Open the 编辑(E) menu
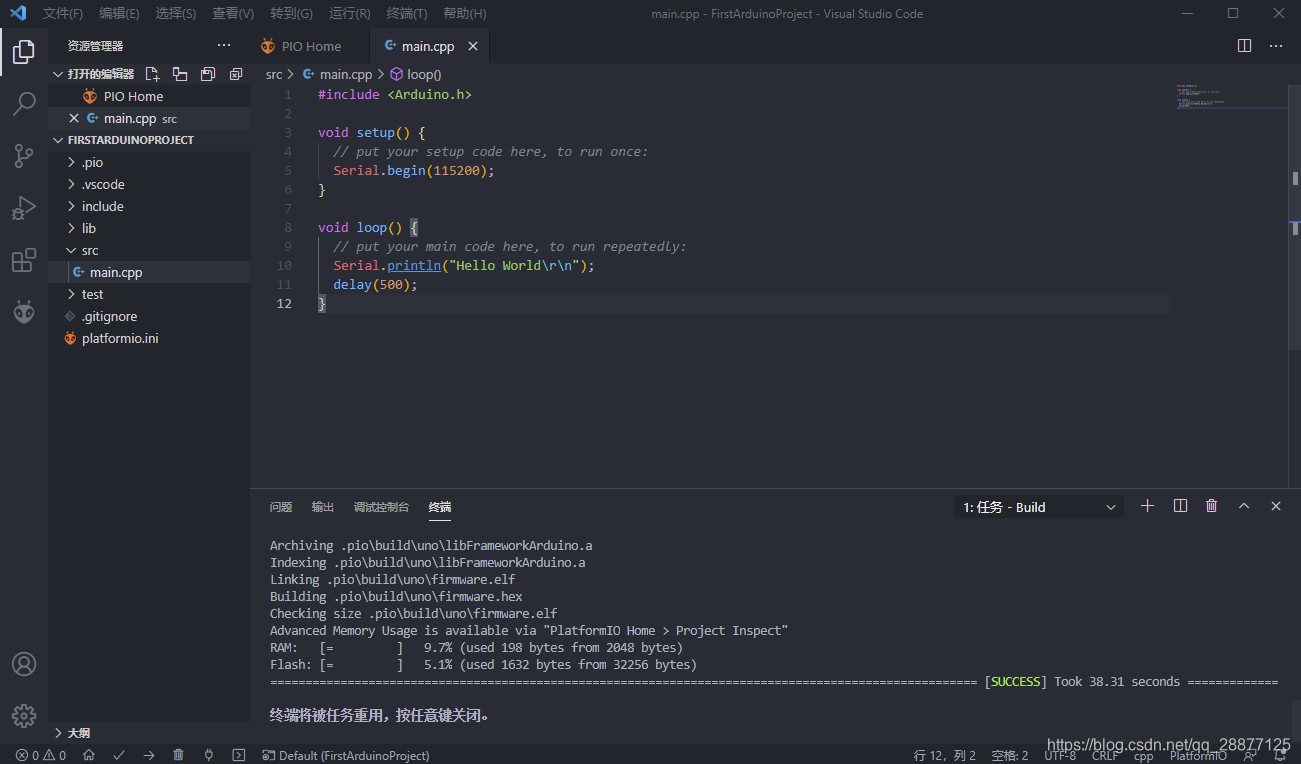The height and width of the screenshot is (764, 1301). [119, 14]
